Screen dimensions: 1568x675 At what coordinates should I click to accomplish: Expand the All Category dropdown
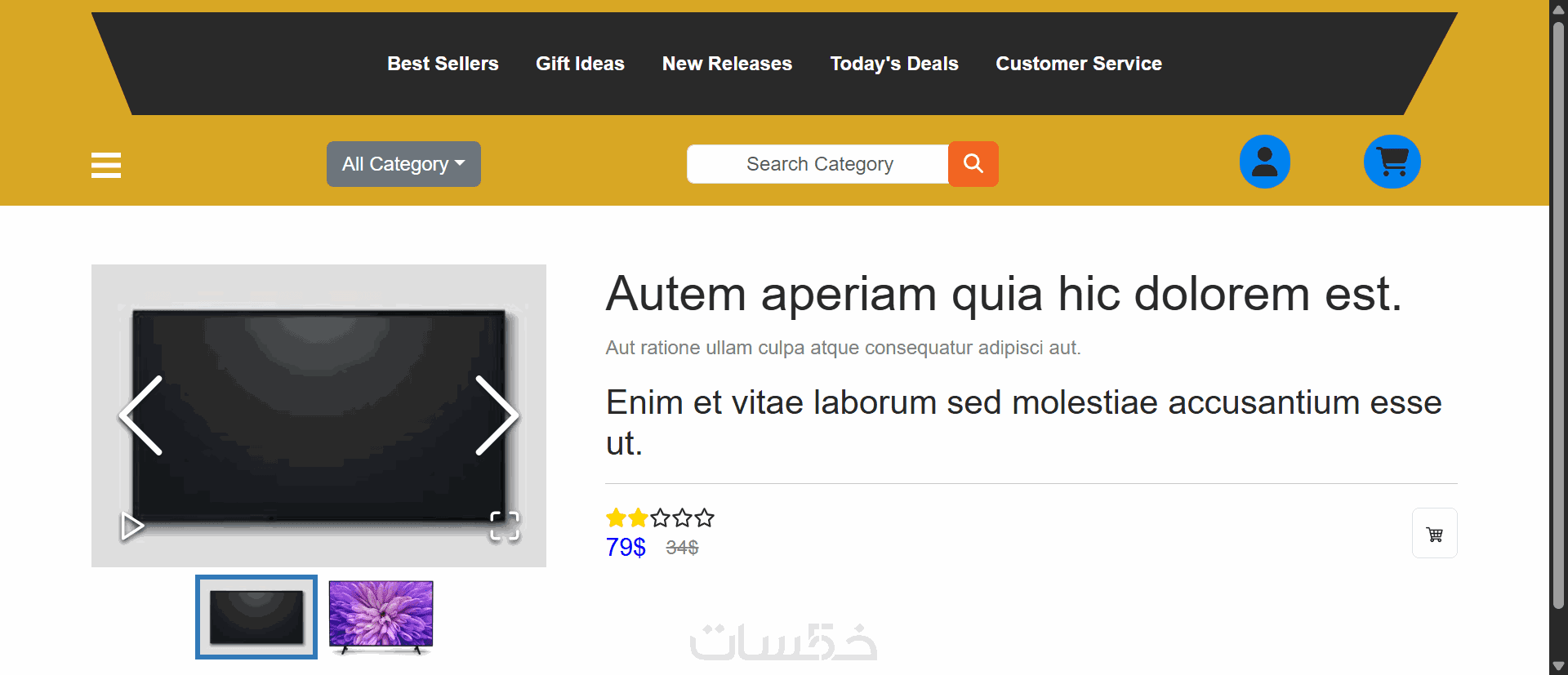(403, 164)
